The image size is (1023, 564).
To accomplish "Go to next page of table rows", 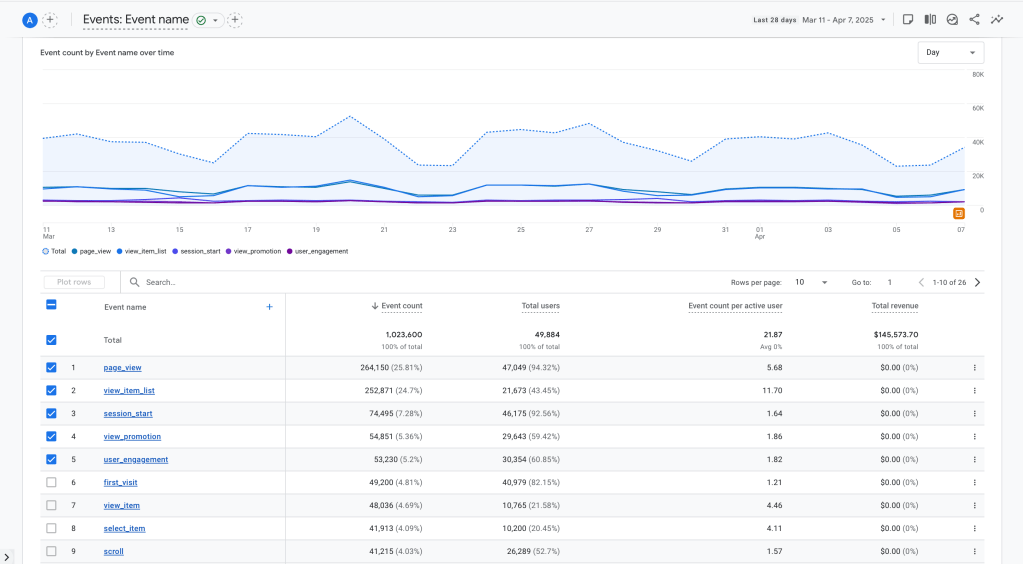I will coord(977,283).
